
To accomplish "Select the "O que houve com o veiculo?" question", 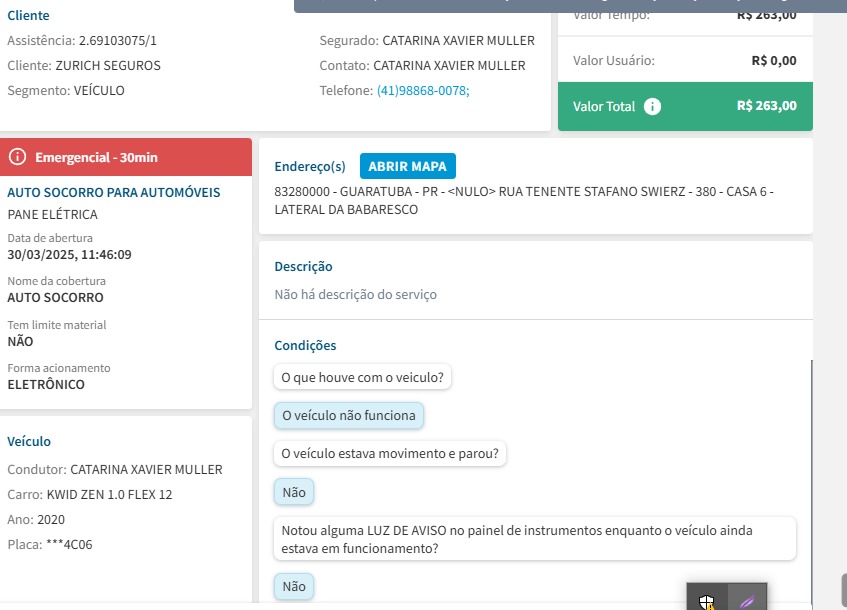I will (363, 377).
